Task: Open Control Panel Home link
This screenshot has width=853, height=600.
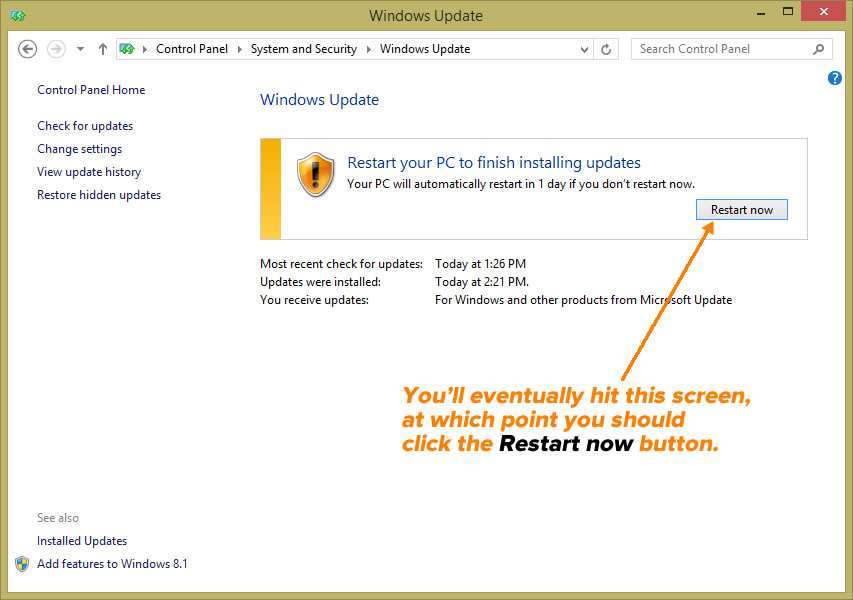Action: pyautogui.click(x=91, y=90)
